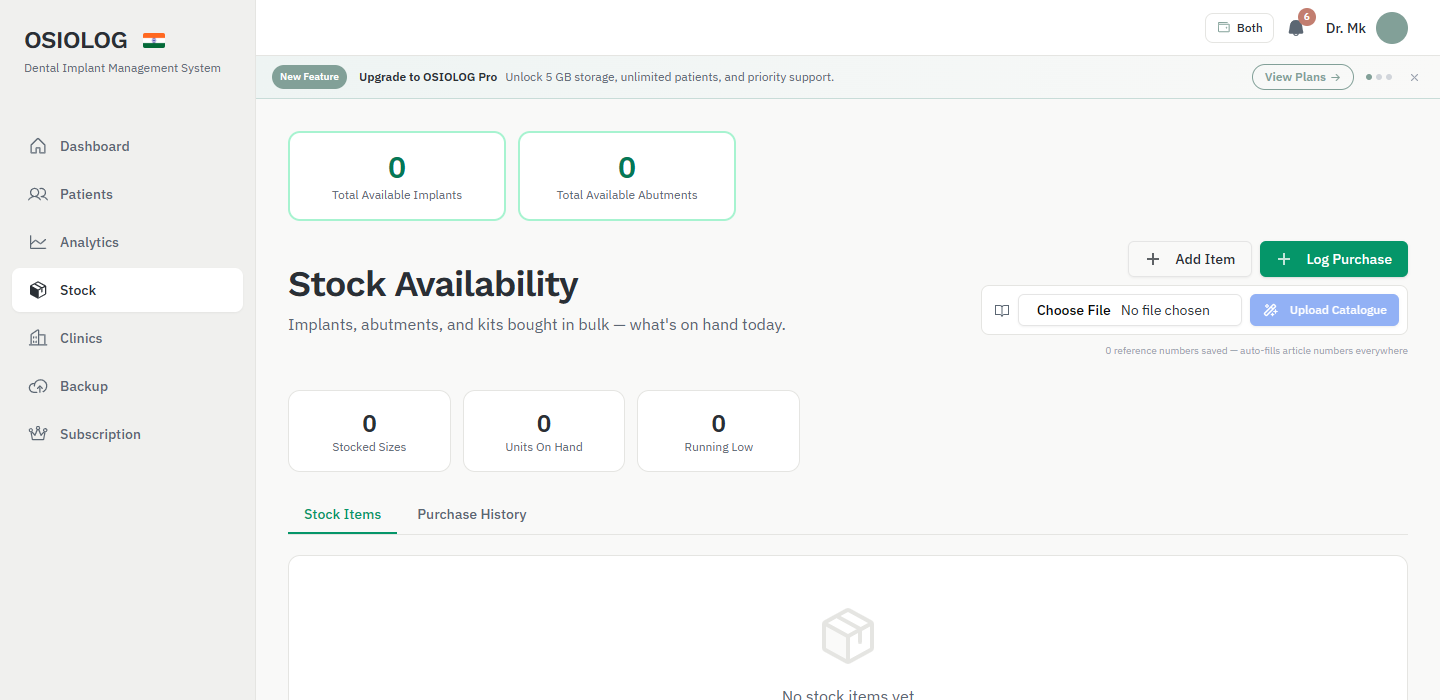The width and height of the screenshot is (1440, 700).
Task: Click the catalogue book icon
Action: click(x=1002, y=310)
